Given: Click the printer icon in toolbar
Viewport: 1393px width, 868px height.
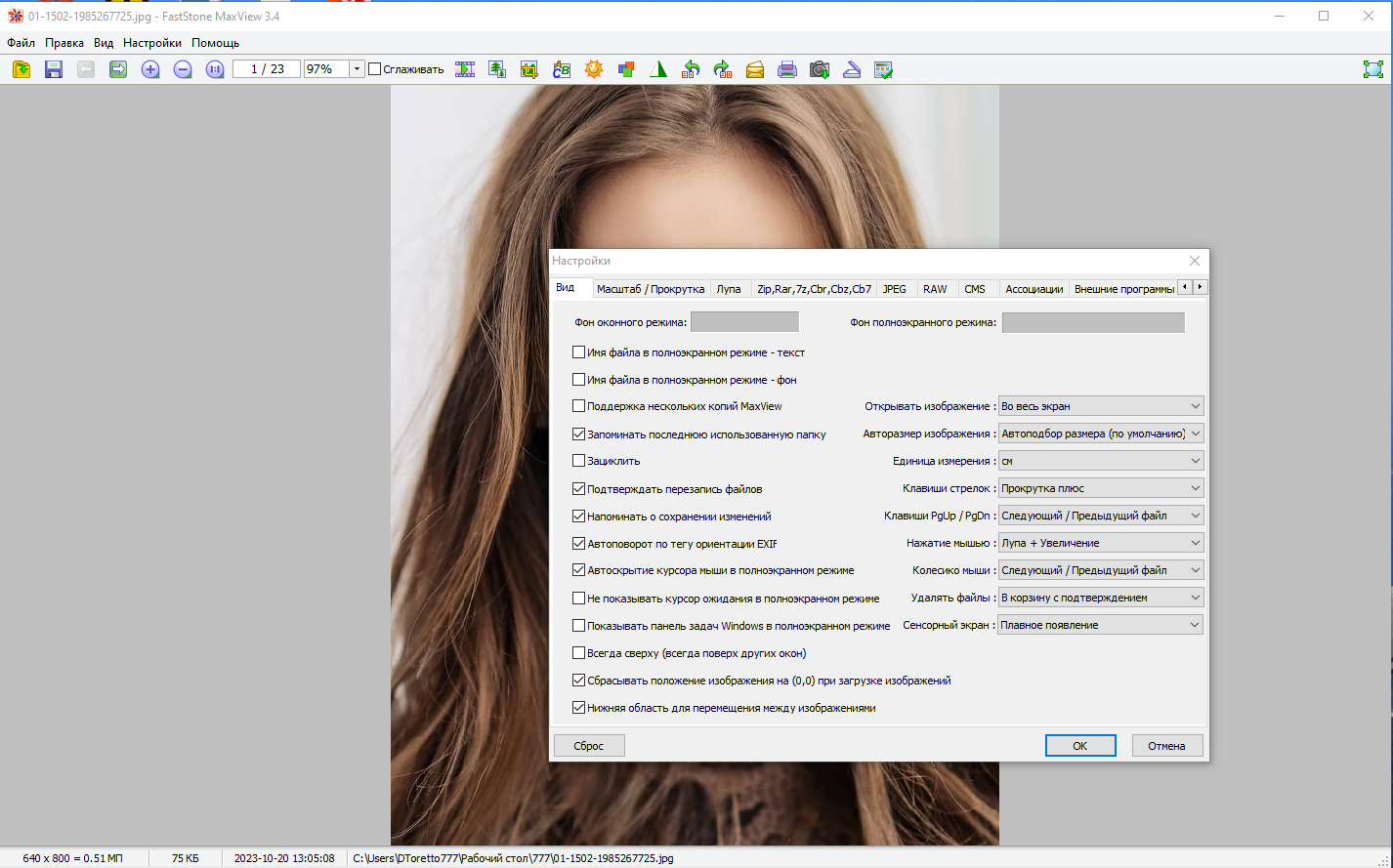Looking at the screenshot, I should [787, 69].
